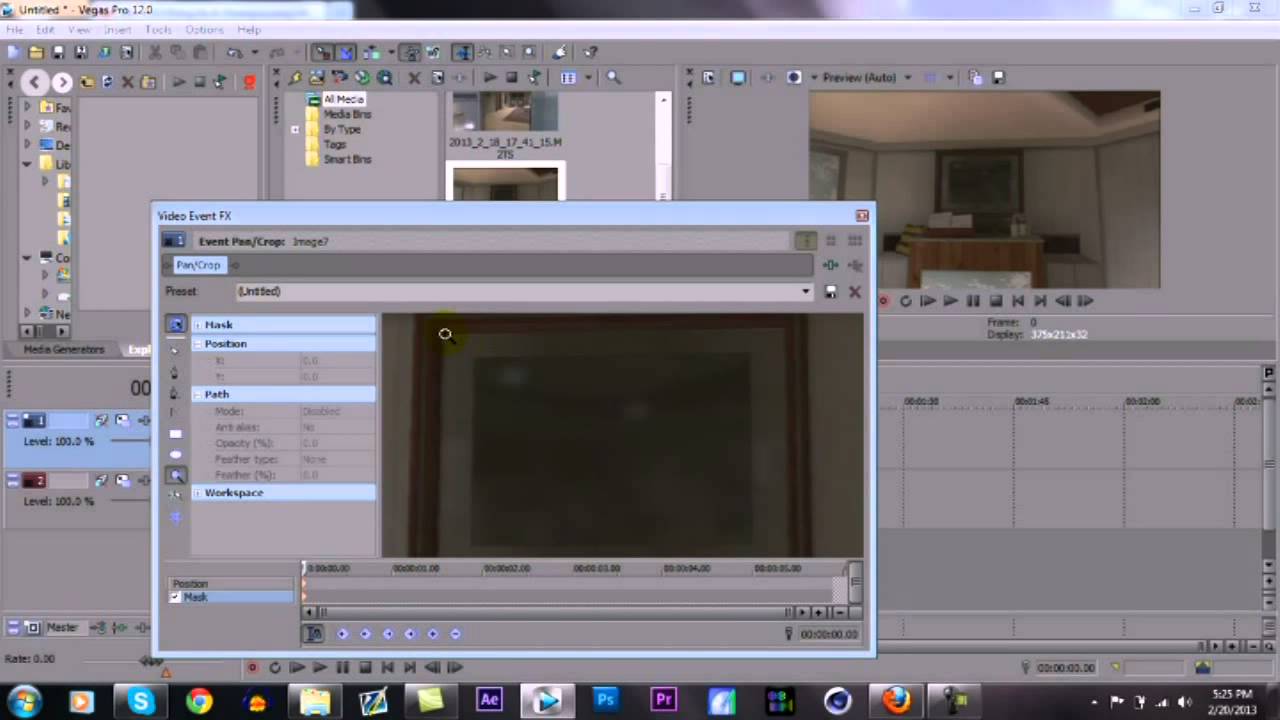Adjust the track 1 Level slider

pyautogui.click(x=130, y=441)
